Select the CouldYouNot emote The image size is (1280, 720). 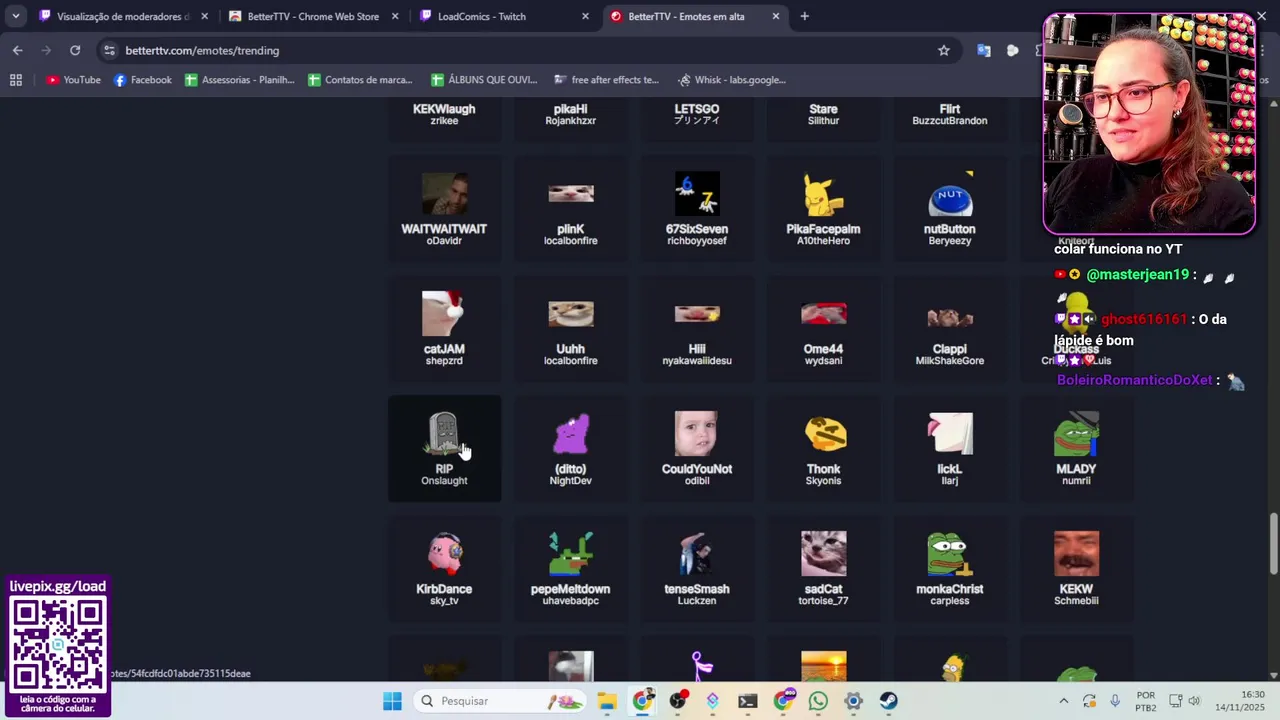tap(697, 449)
